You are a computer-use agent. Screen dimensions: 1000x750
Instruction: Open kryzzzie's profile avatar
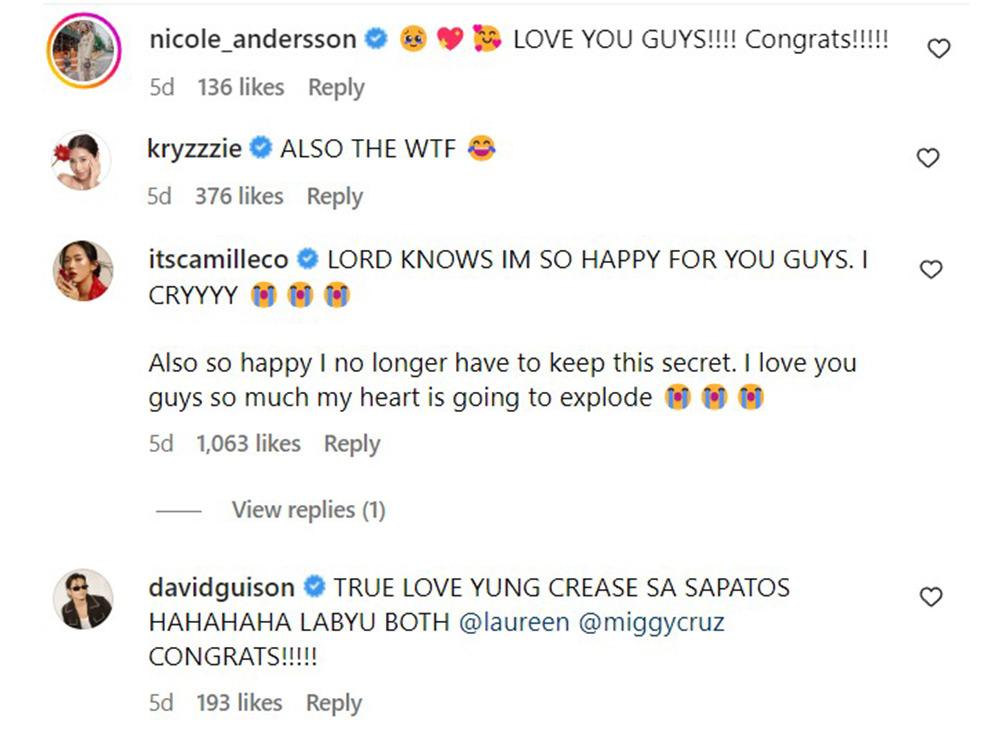click(x=82, y=160)
